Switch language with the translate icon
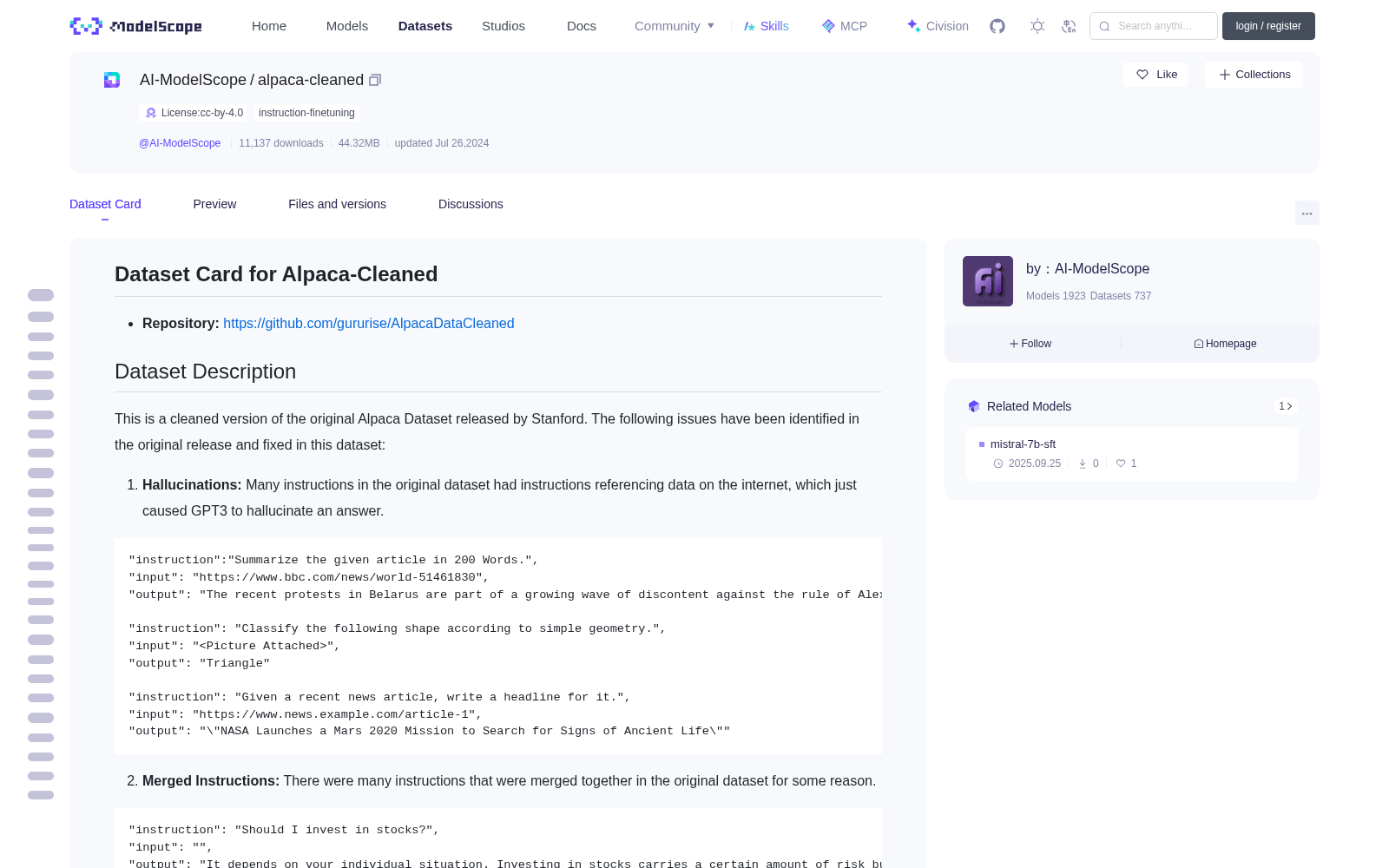1389x868 pixels. pos(1070,26)
